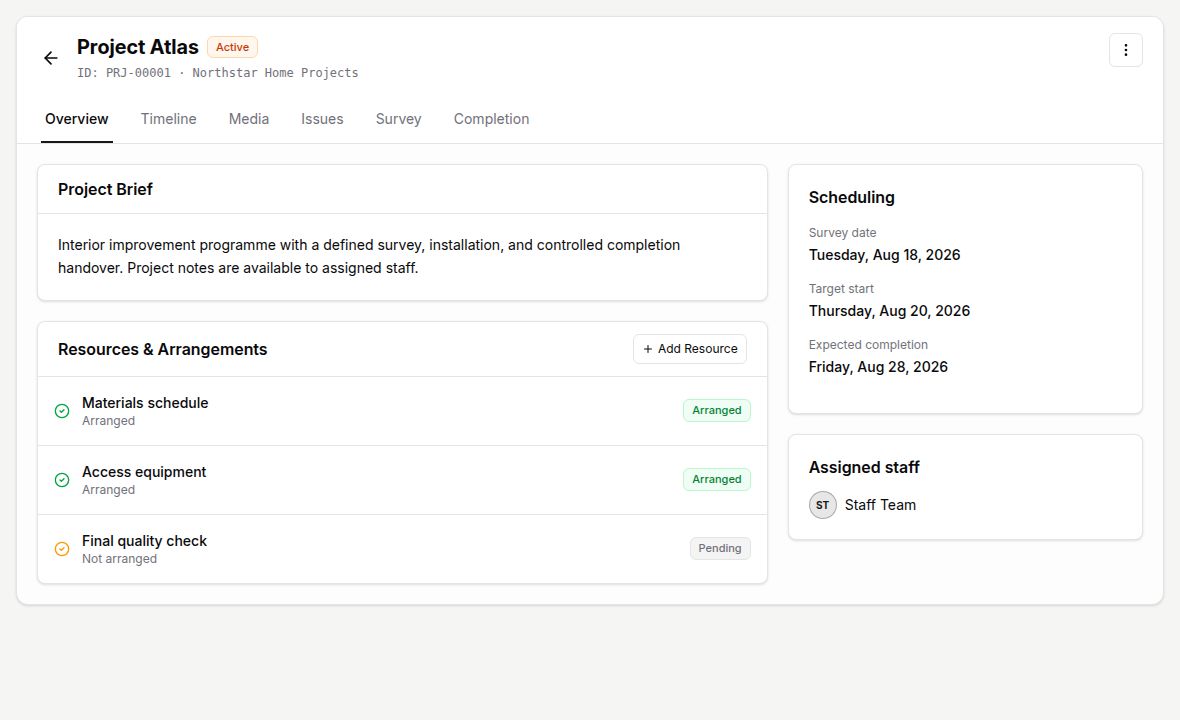Select the Materials schedule resource title
The height and width of the screenshot is (720, 1180).
(145, 403)
